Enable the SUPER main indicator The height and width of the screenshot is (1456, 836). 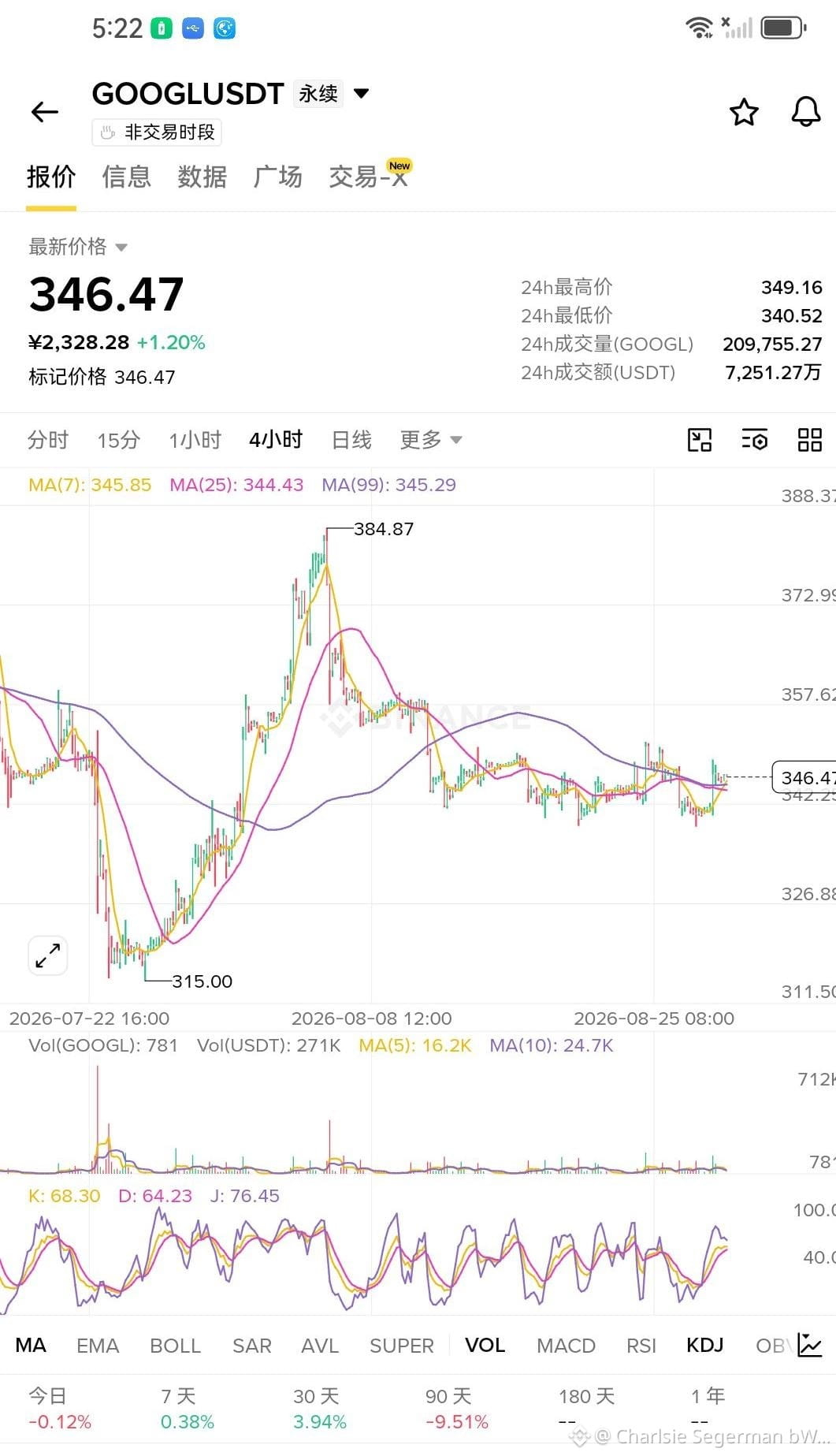tap(402, 1345)
